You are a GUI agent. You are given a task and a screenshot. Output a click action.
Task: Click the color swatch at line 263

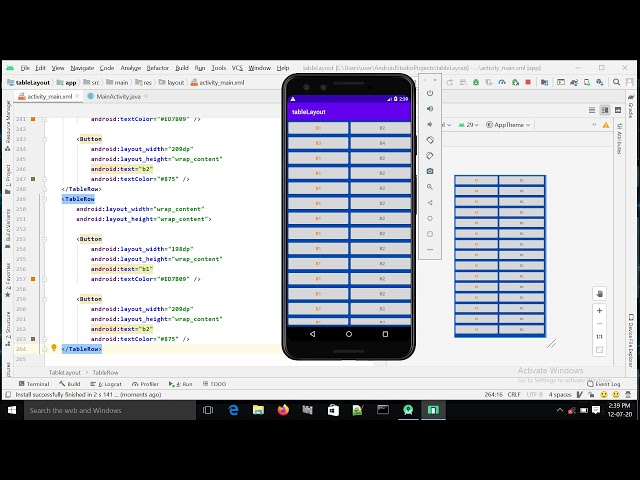[x=33, y=339]
